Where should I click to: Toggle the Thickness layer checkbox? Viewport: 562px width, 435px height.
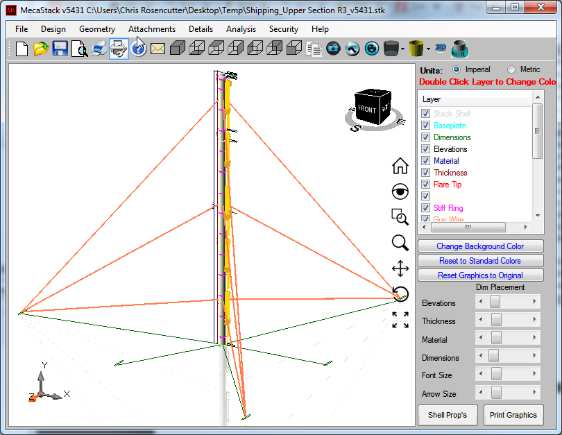point(425,173)
